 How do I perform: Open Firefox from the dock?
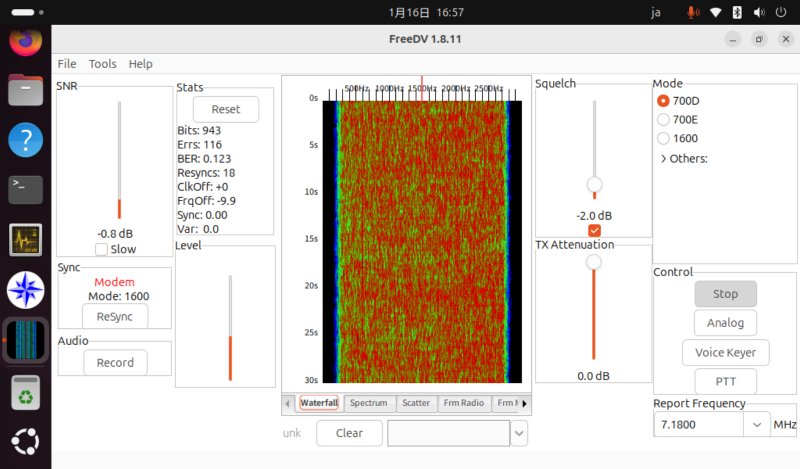point(25,42)
